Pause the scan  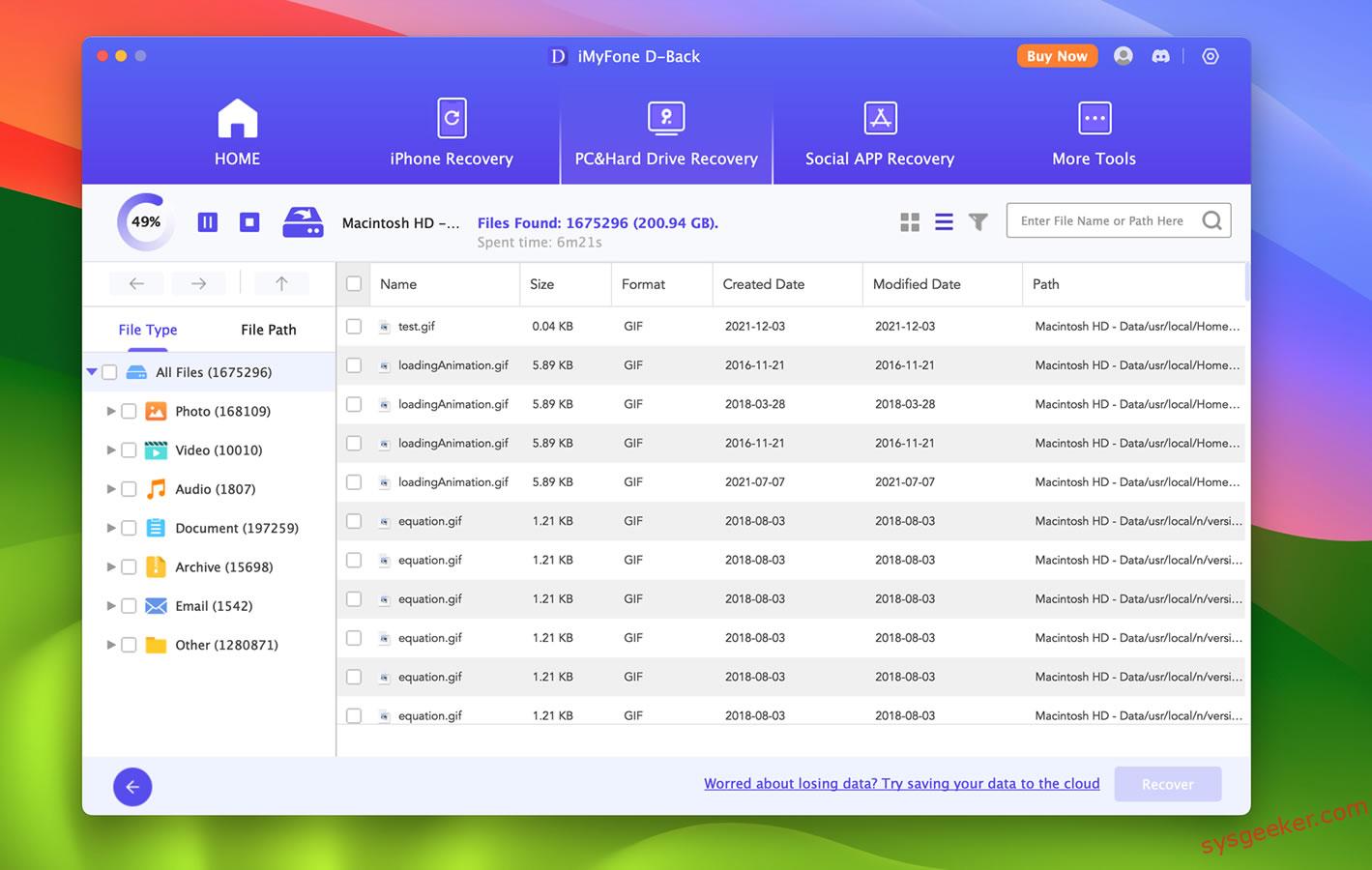[x=208, y=222]
